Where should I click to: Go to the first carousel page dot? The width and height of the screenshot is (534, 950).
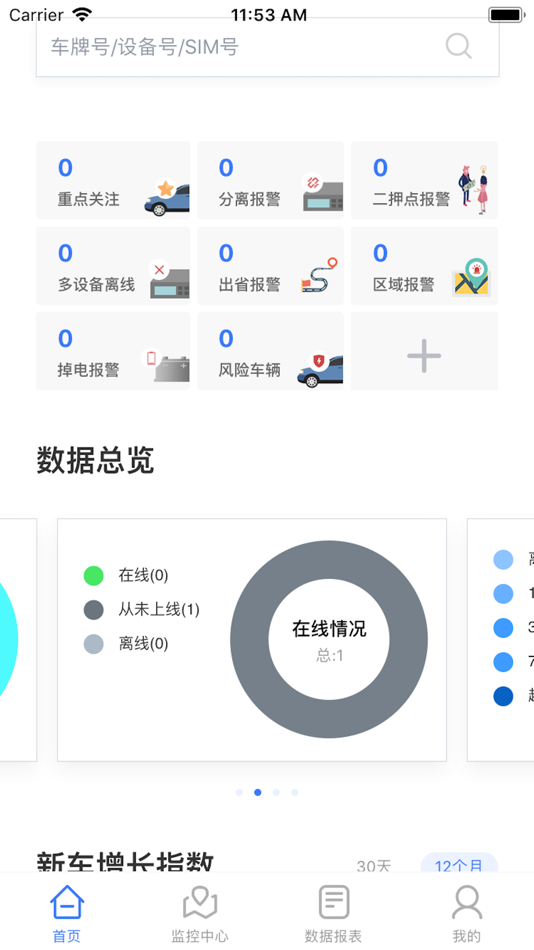click(239, 792)
